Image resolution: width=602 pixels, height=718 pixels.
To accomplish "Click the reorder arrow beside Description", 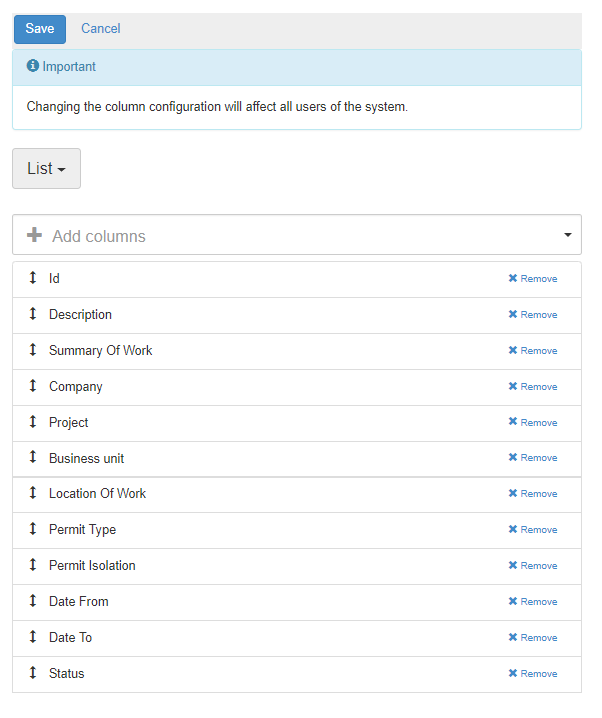I will (33, 314).
